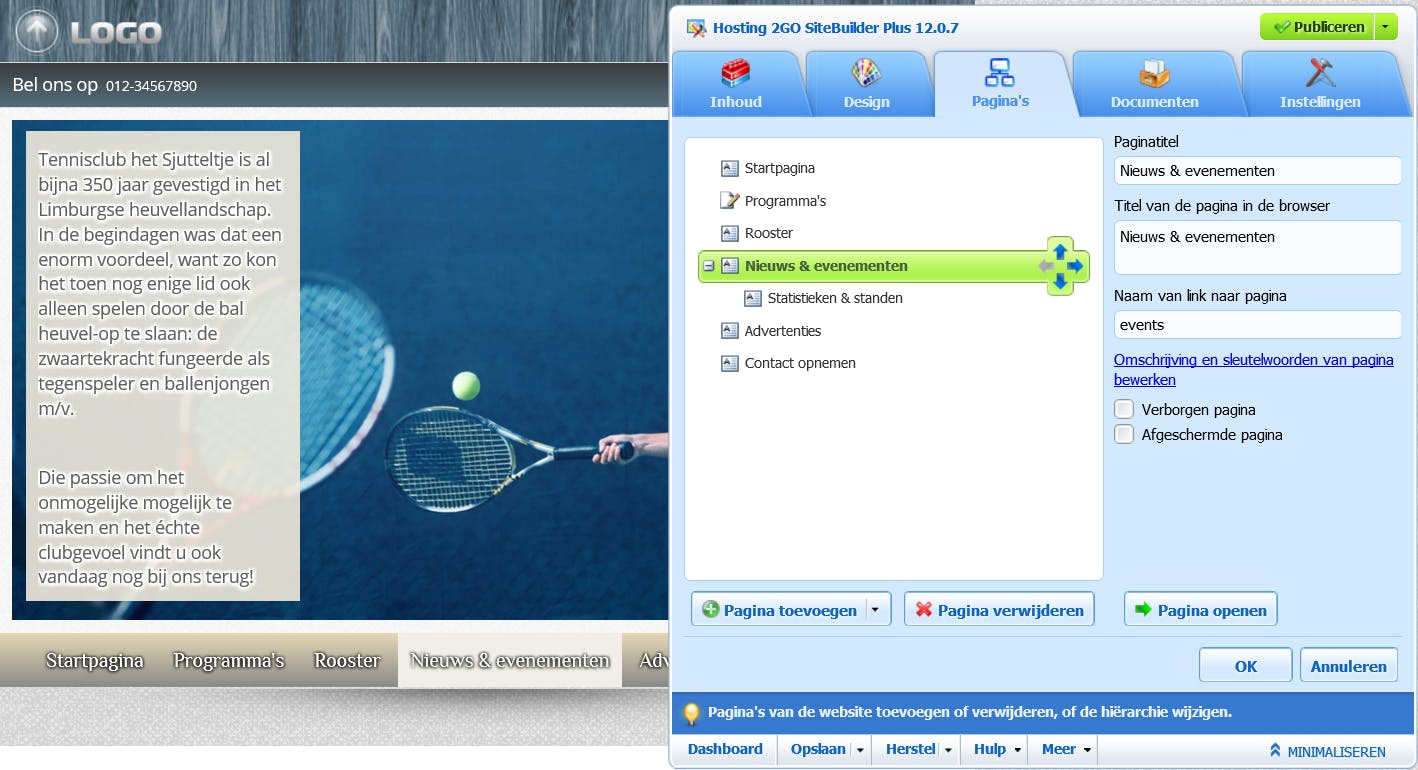Click the Pagina openen button
This screenshot has height=770, width=1418.
(x=1200, y=610)
